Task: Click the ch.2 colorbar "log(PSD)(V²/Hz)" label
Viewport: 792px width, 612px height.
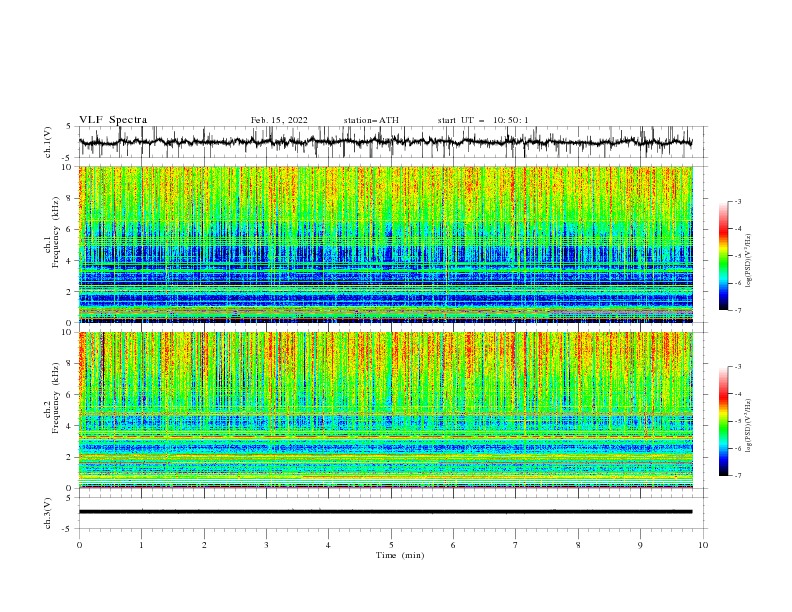Action: (x=749, y=426)
